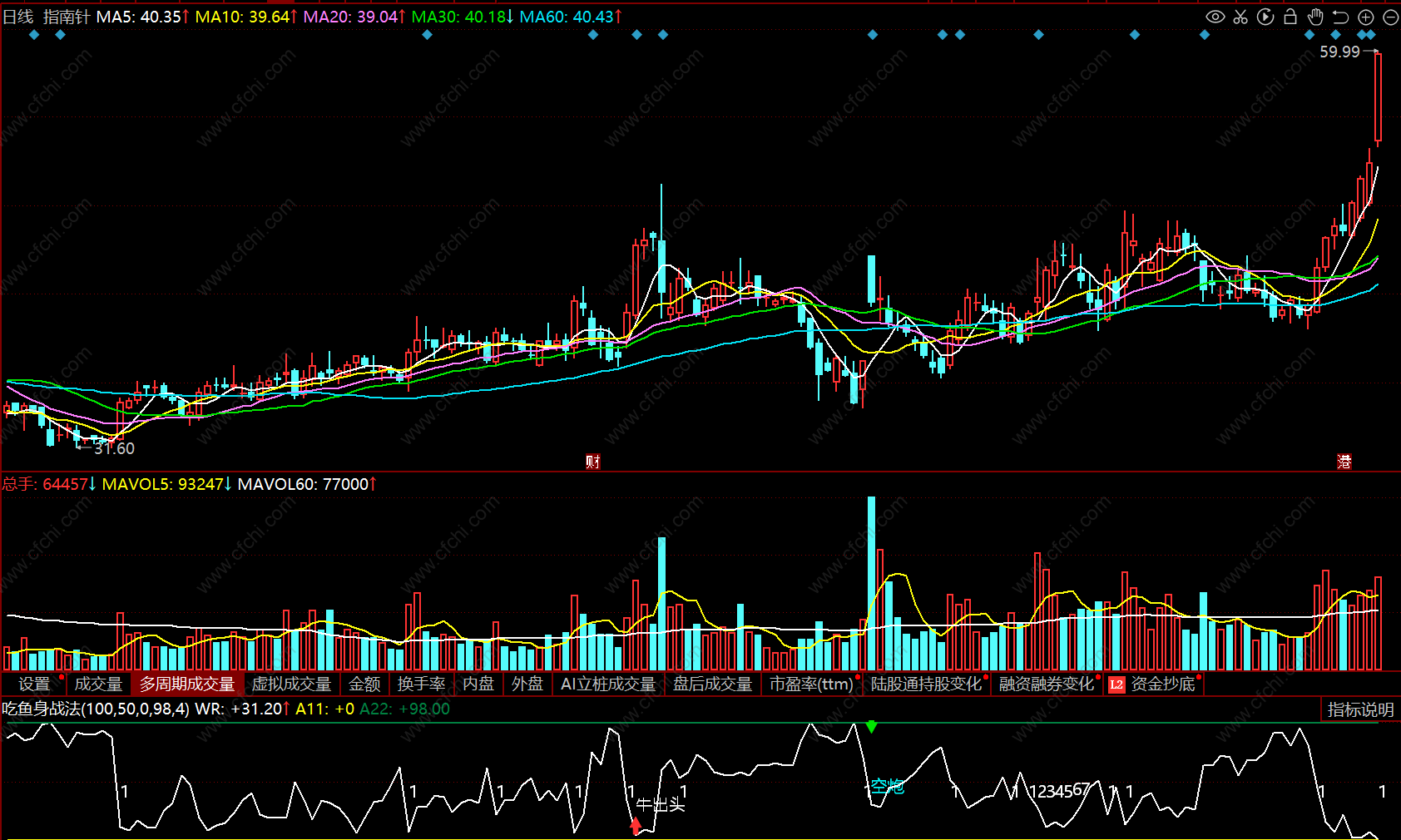This screenshot has width=1401, height=840.
Task: Switch to the 成交量 tab
Action: 98,684
